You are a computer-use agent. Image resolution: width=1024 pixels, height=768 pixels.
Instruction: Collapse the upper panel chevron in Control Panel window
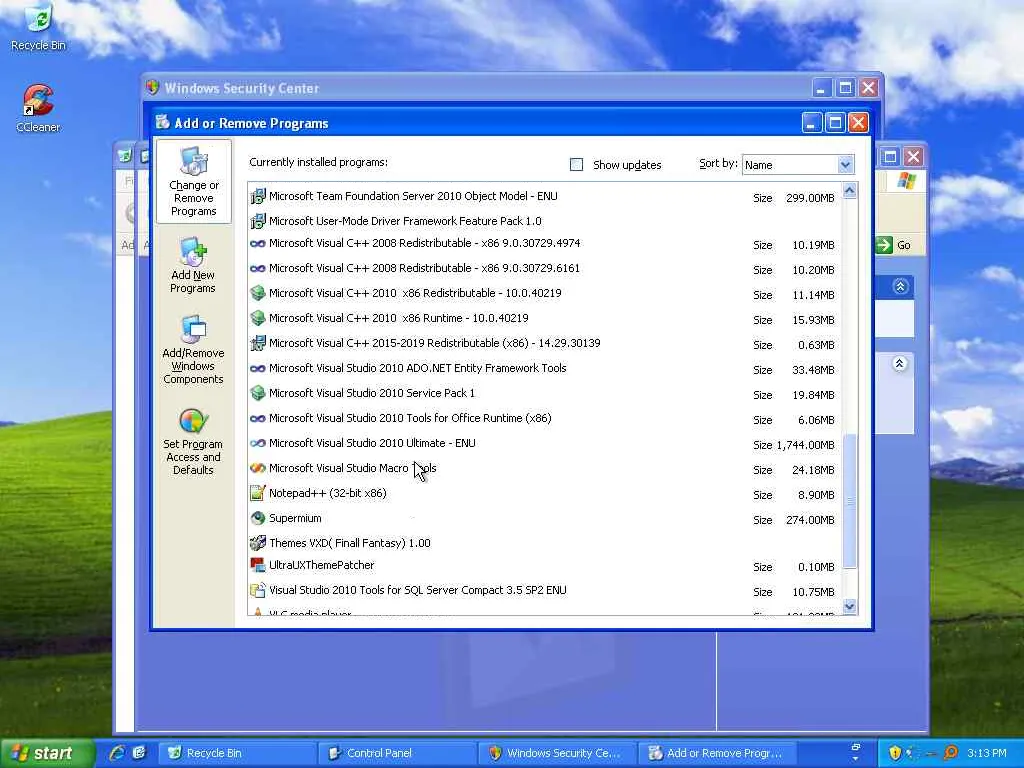[900, 286]
